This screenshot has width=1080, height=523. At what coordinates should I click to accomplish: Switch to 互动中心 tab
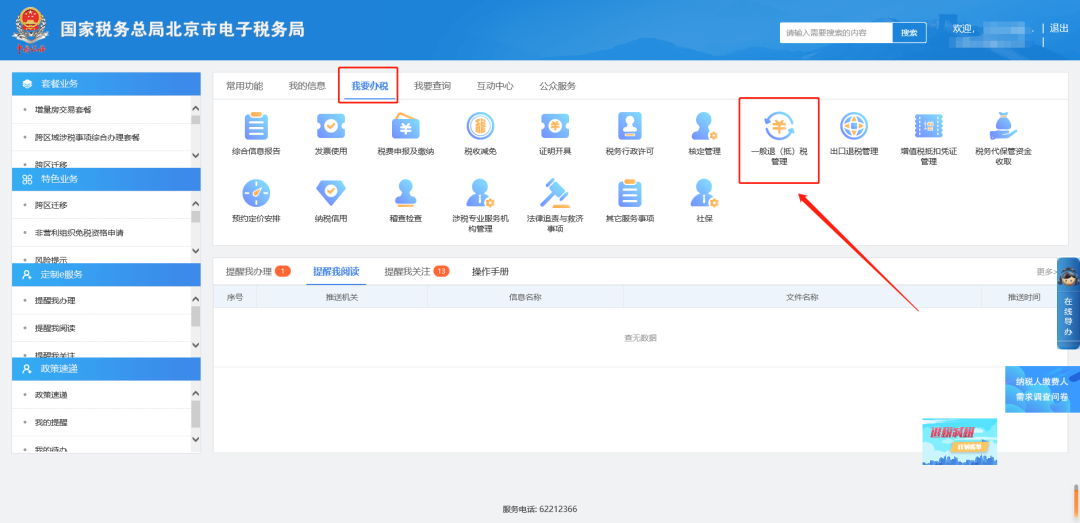495,86
